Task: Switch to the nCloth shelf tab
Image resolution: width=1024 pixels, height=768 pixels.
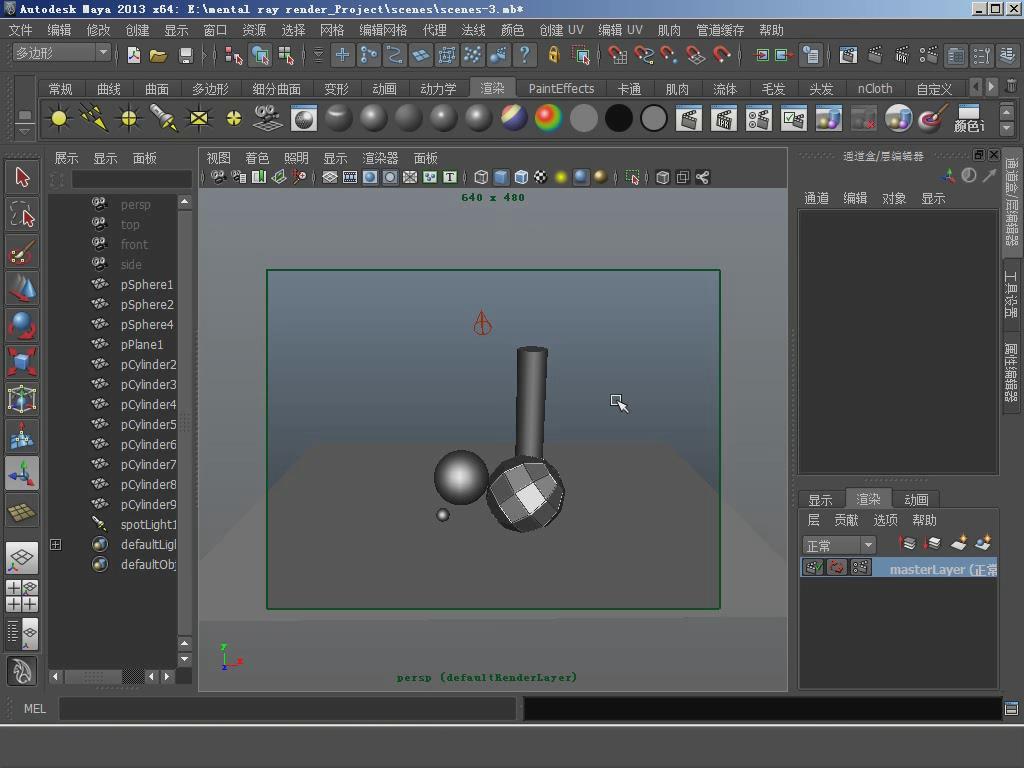Action: point(874,89)
